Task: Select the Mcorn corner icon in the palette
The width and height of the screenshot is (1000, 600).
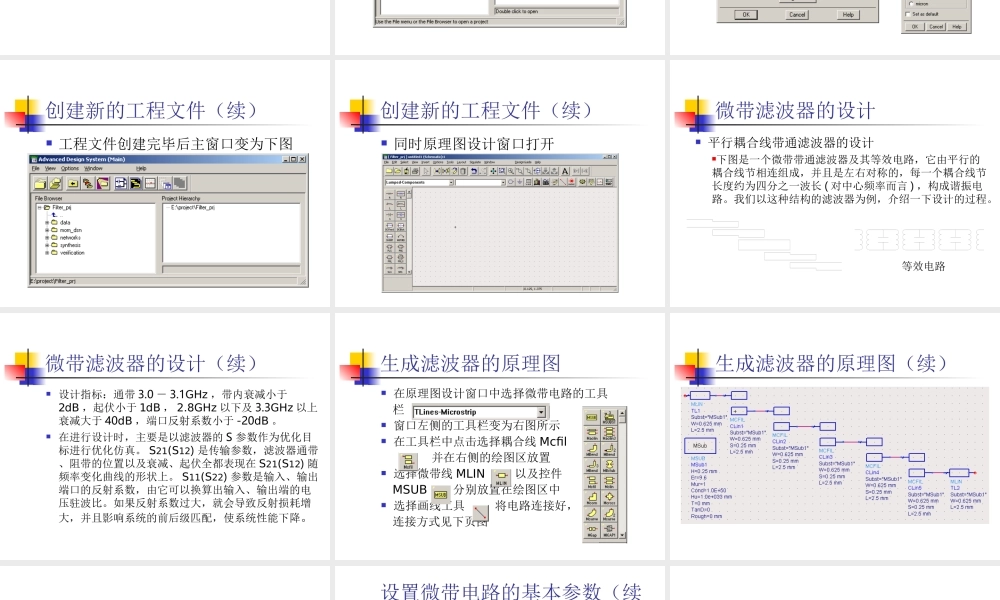Action: tap(592, 497)
